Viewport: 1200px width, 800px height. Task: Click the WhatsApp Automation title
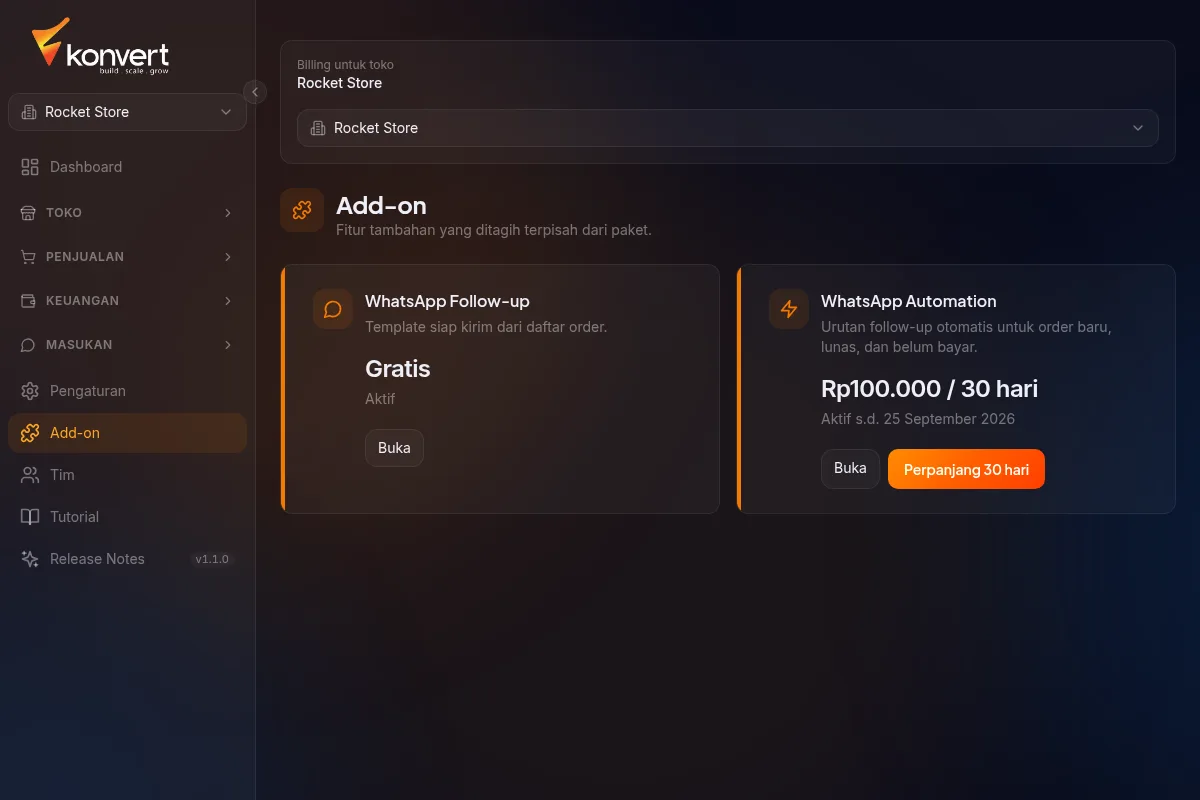[909, 301]
